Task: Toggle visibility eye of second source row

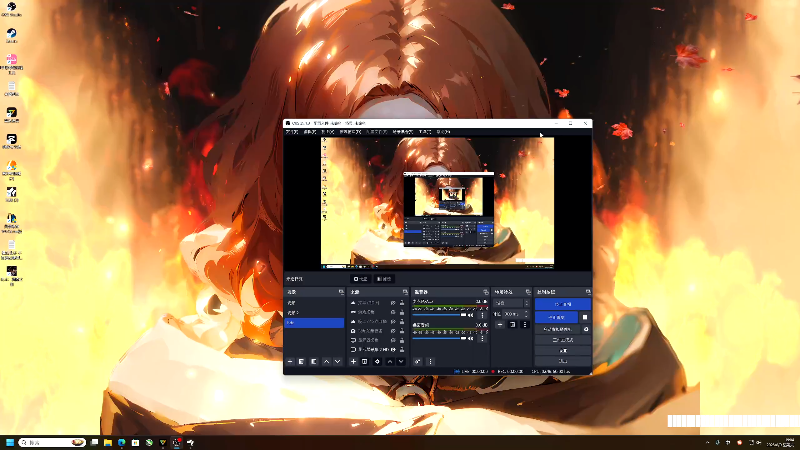Action: pyautogui.click(x=393, y=312)
